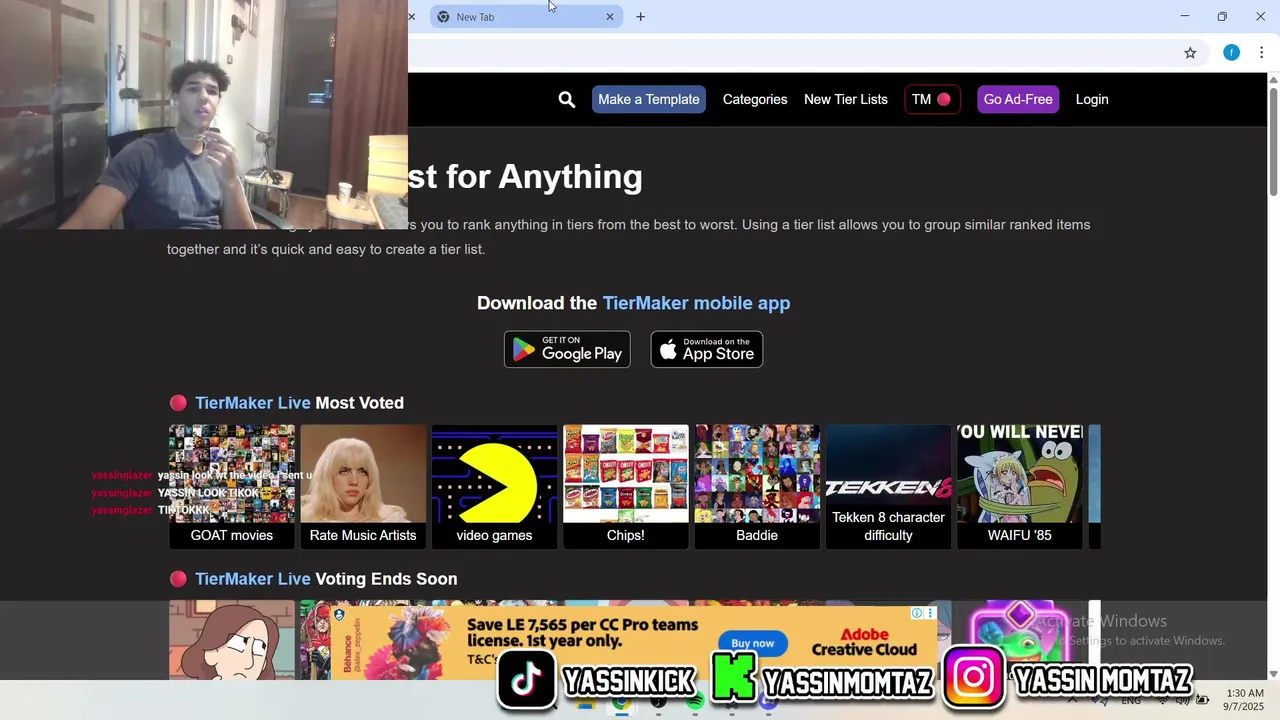Open the TierMaker mobile app link
The height and width of the screenshot is (720, 1280).
pyautogui.click(x=696, y=303)
